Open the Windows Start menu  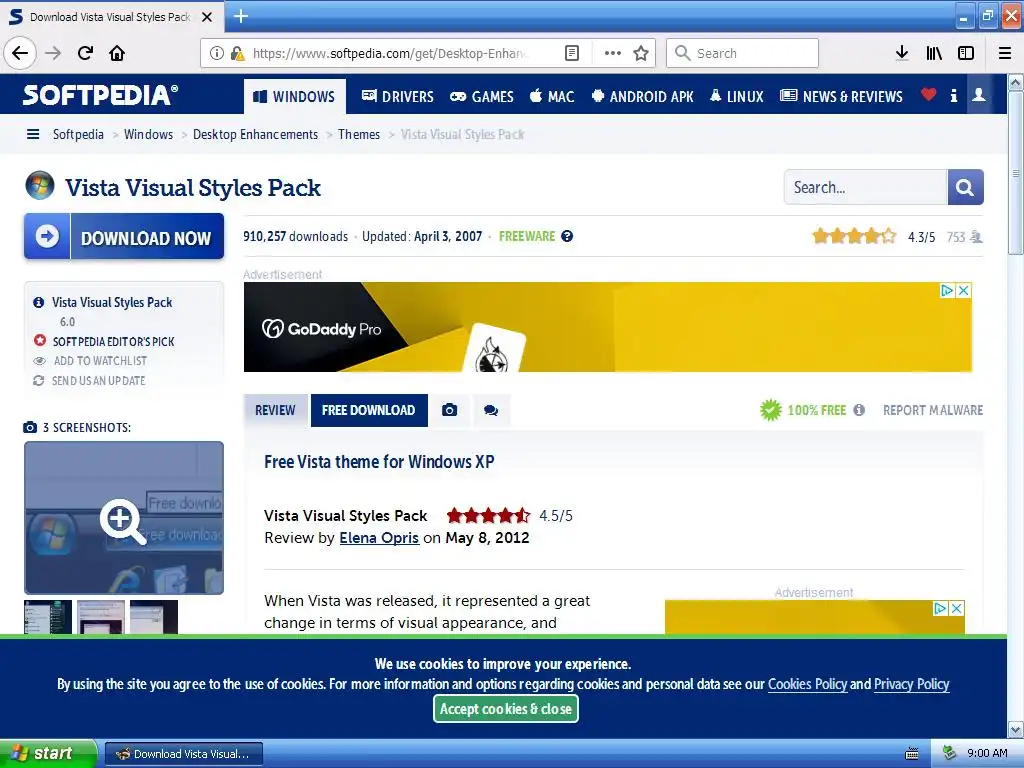coord(47,754)
